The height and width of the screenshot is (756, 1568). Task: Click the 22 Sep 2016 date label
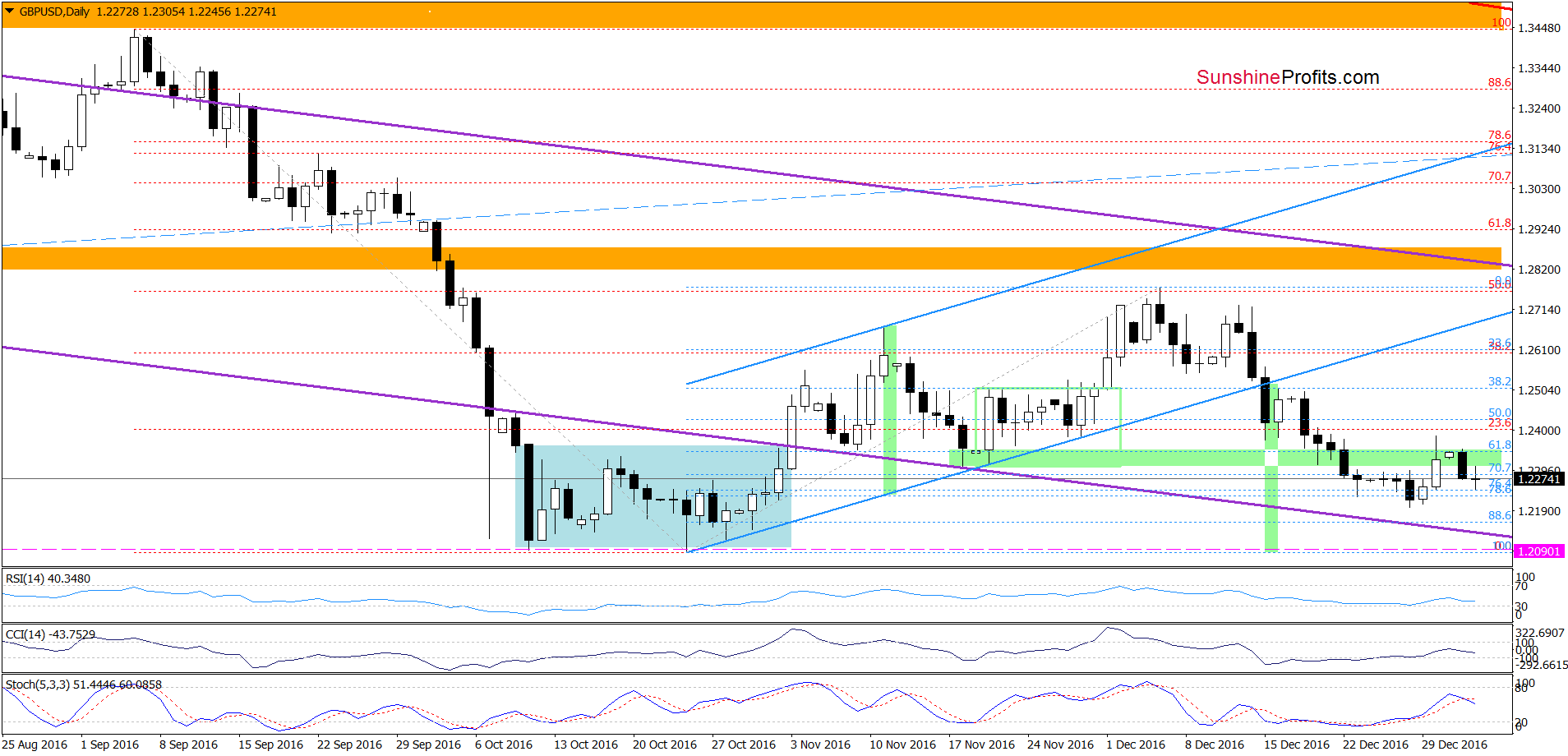pos(349,744)
